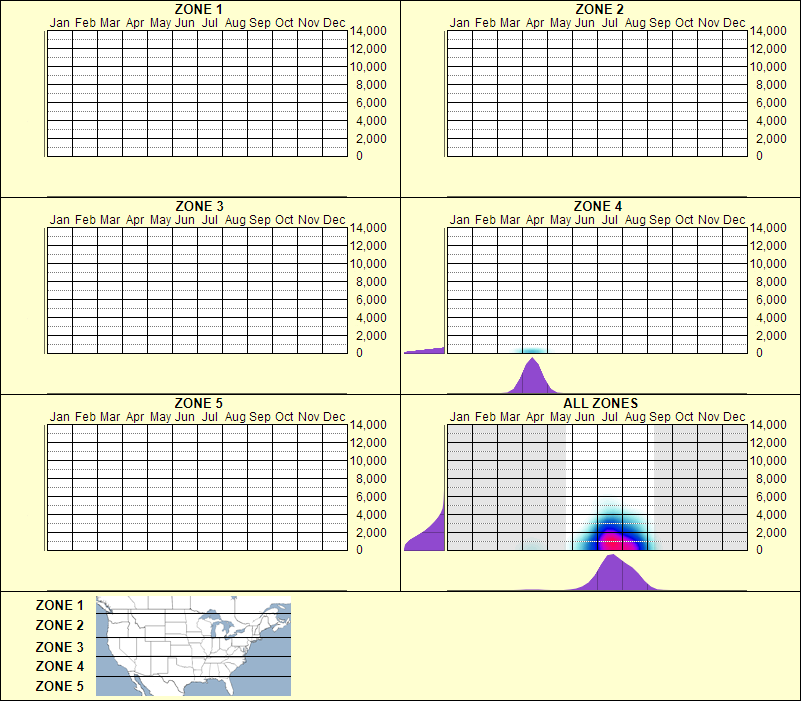801x701 pixels.
Task: Click the ZONE 2 label in the legend
Action: pos(58,626)
